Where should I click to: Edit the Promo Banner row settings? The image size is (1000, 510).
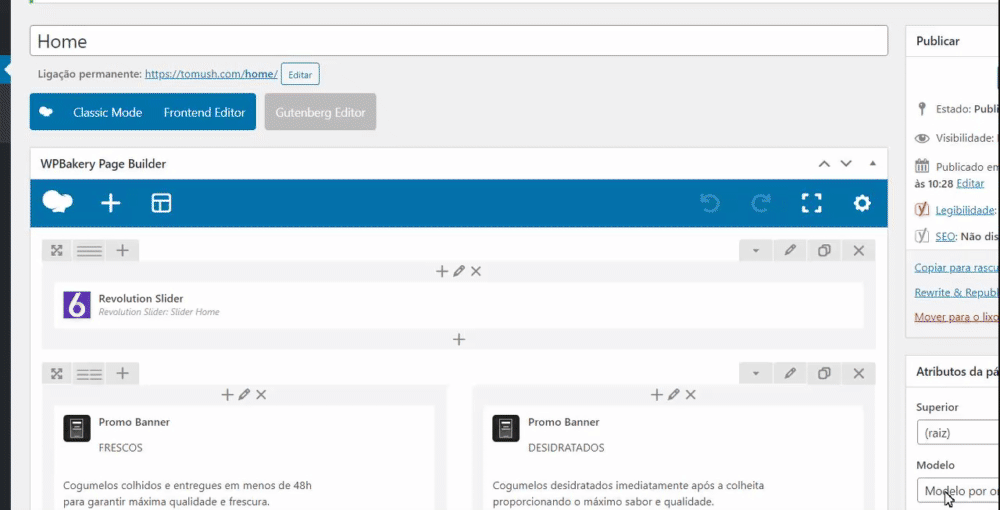[x=790, y=374]
